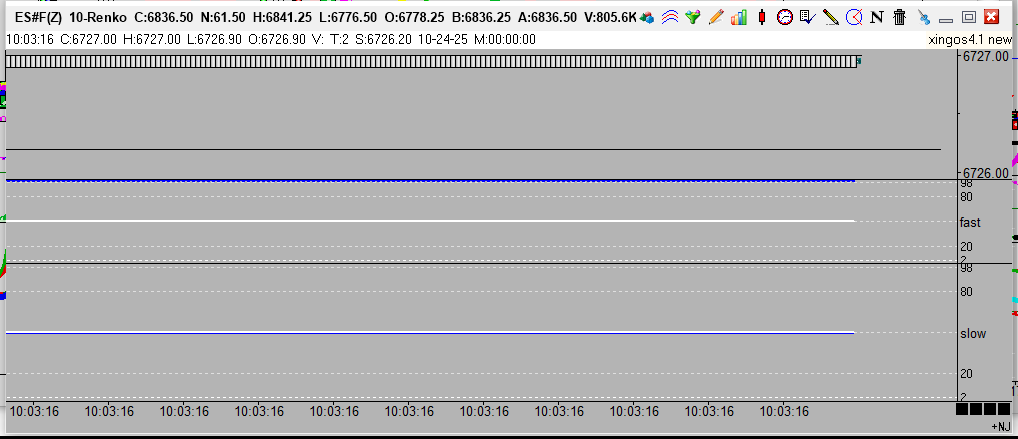
Task: Open the colored bar chart icon
Action: 739,17
